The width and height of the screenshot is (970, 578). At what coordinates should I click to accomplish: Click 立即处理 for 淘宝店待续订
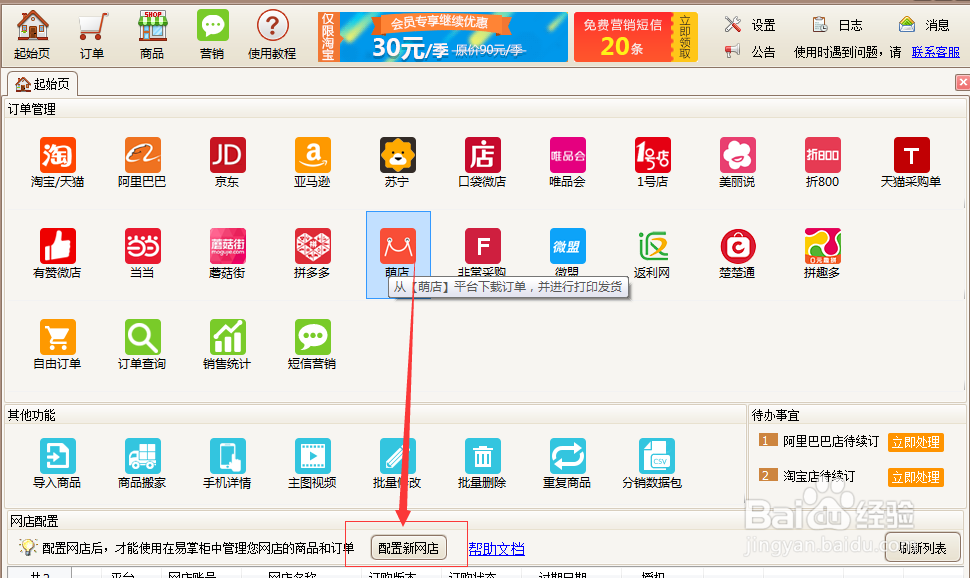[x=916, y=477]
